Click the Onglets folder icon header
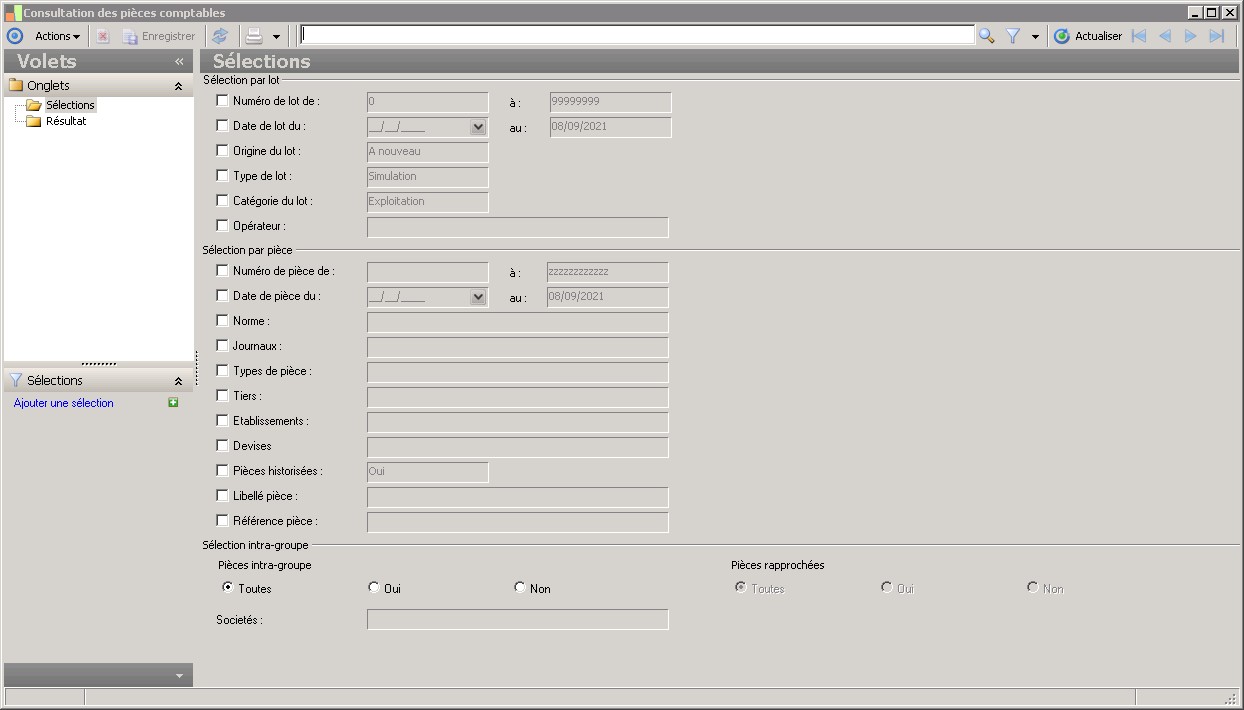This screenshot has height=710, width=1244. click(x=15, y=86)
